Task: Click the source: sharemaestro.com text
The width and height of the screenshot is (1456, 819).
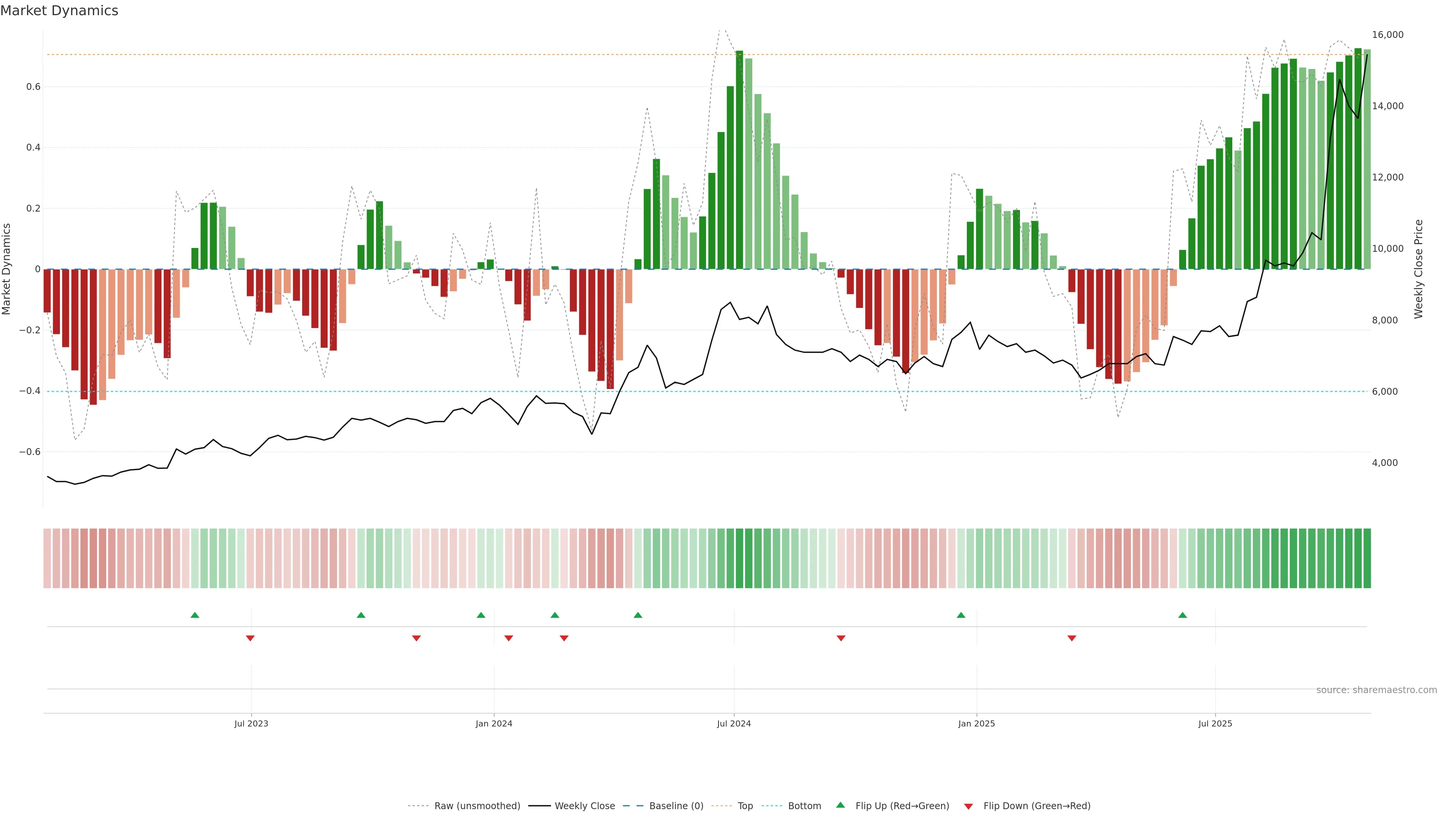Action: click(1376, 690)
